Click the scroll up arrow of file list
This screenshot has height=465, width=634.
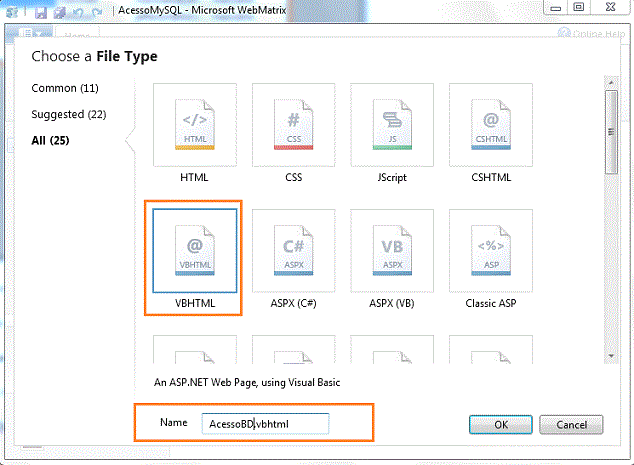coord(611,82)
